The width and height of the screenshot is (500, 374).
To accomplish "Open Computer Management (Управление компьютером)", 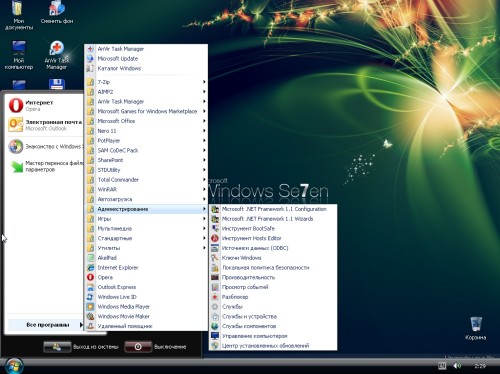I will (x=273, y=336).
